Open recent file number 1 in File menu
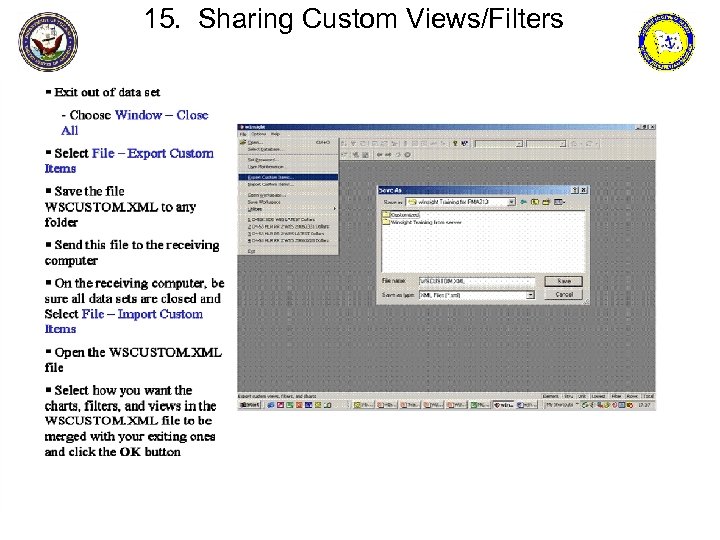The height and width of the screenshot is (540, 720). pos(288,219)
